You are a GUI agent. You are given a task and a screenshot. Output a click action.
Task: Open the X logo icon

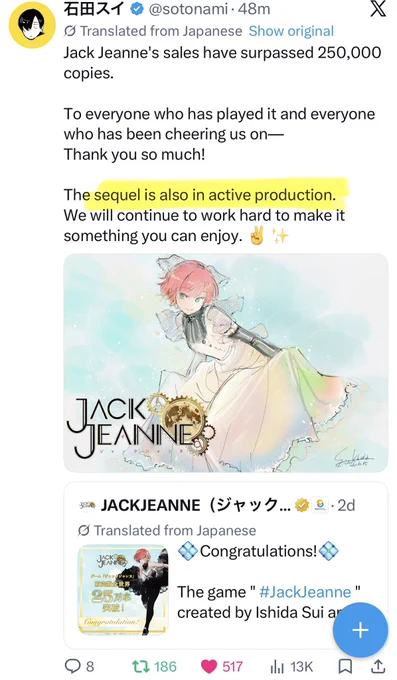pos(378,9)
